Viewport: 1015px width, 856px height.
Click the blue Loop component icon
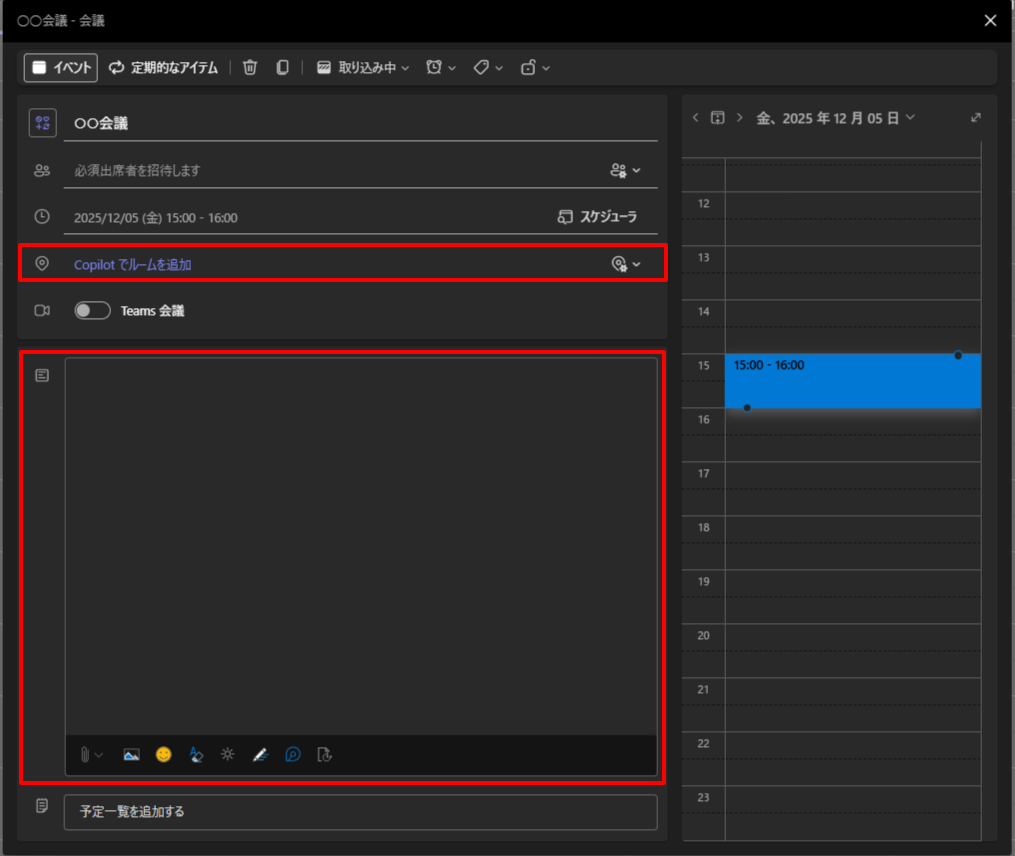coord(293,755)
